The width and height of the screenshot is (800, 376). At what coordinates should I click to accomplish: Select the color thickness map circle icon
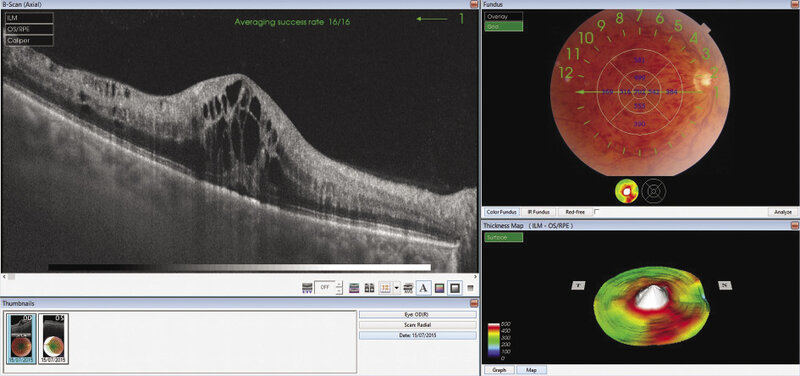tap(628, 190)
